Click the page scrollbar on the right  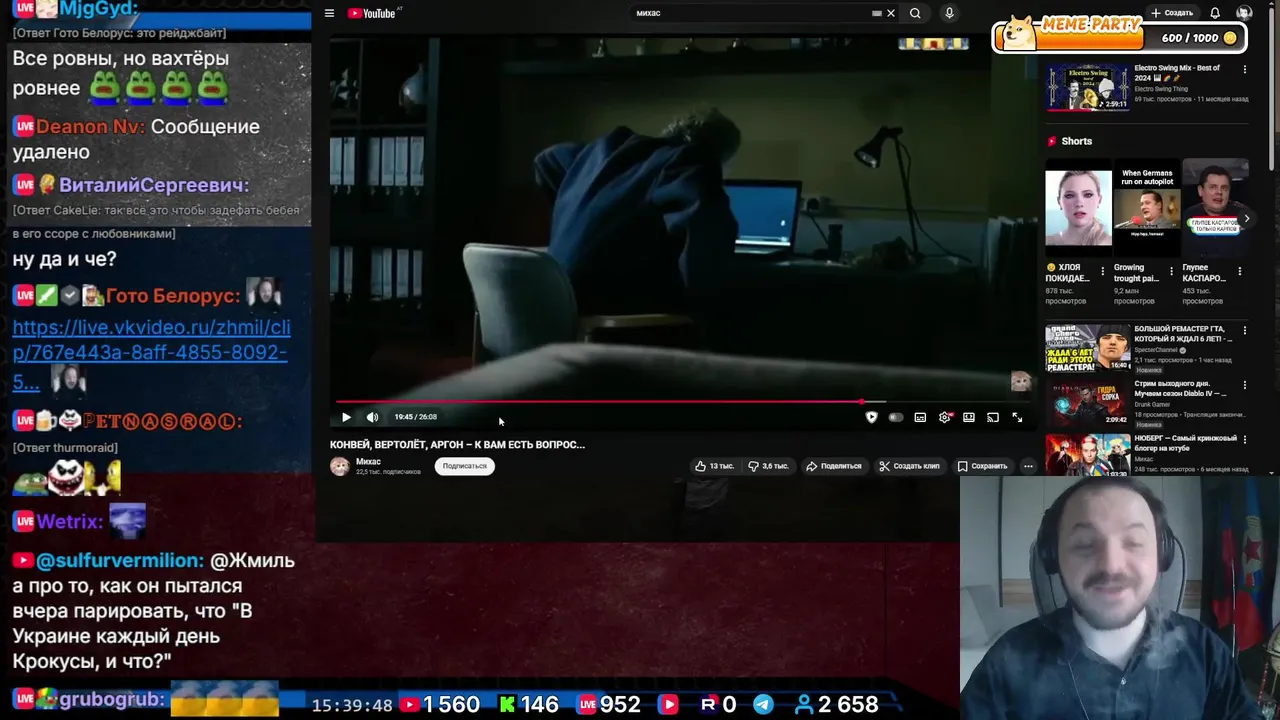click(1274, 90)
